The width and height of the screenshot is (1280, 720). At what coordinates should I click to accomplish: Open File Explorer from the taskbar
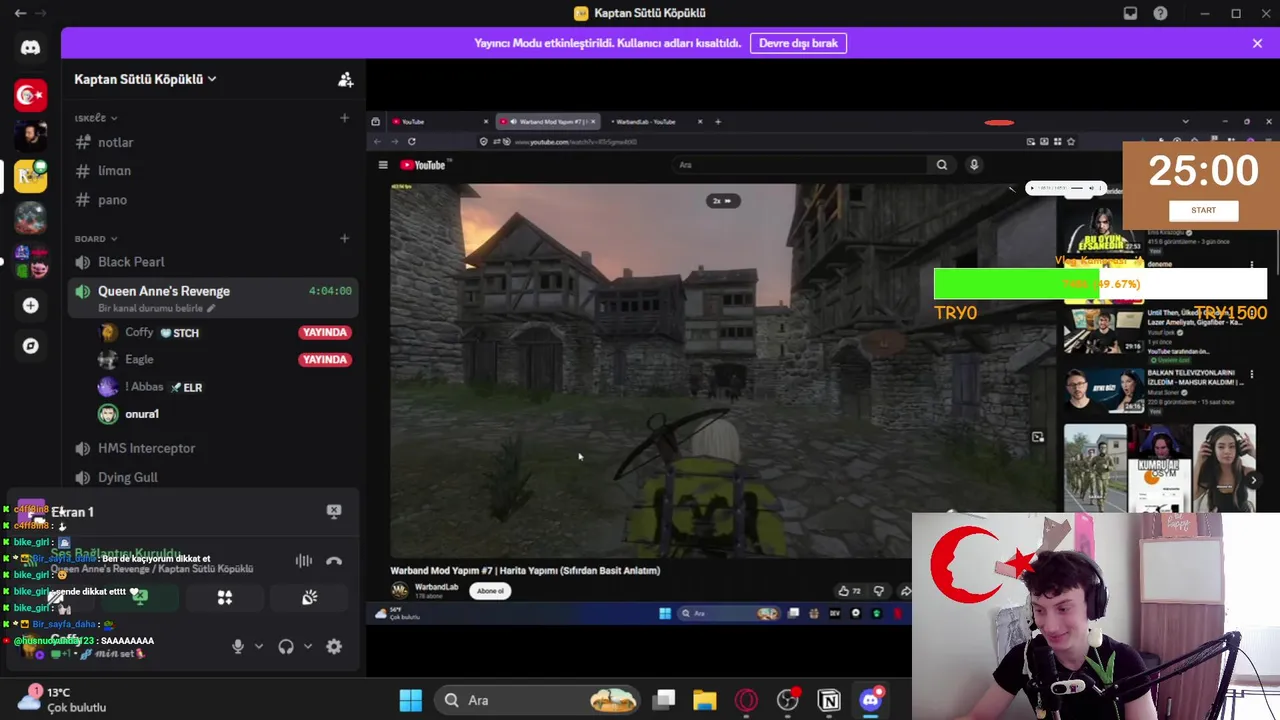[x=705, y=700]
